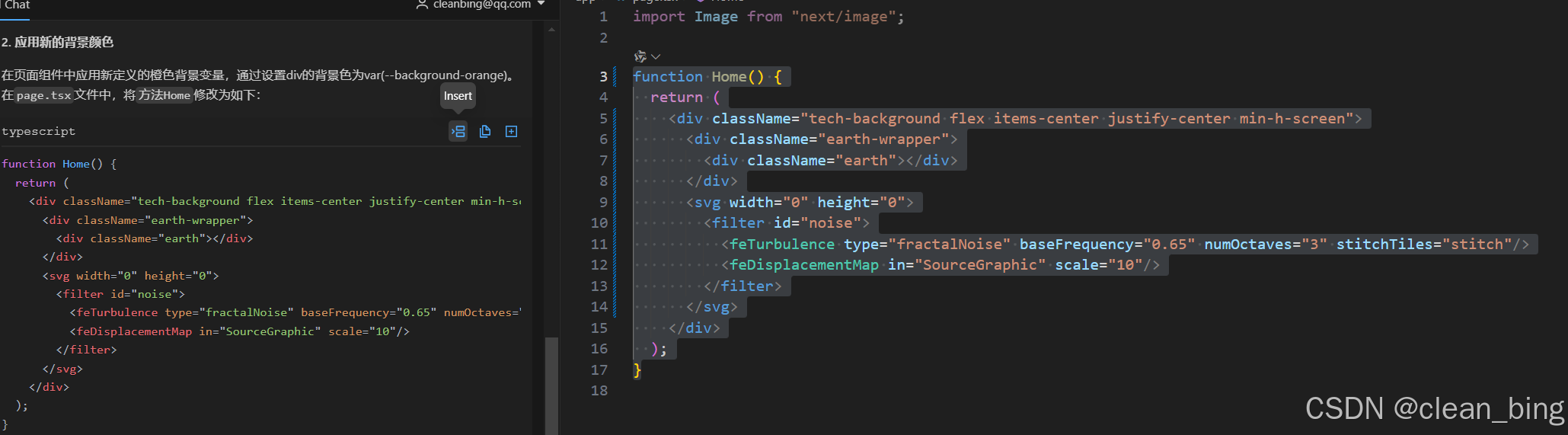Click the inline code '方法Home' in chat
This screenshot has width=1568, height=435.
pyautogui.click(x=164, y=95)
